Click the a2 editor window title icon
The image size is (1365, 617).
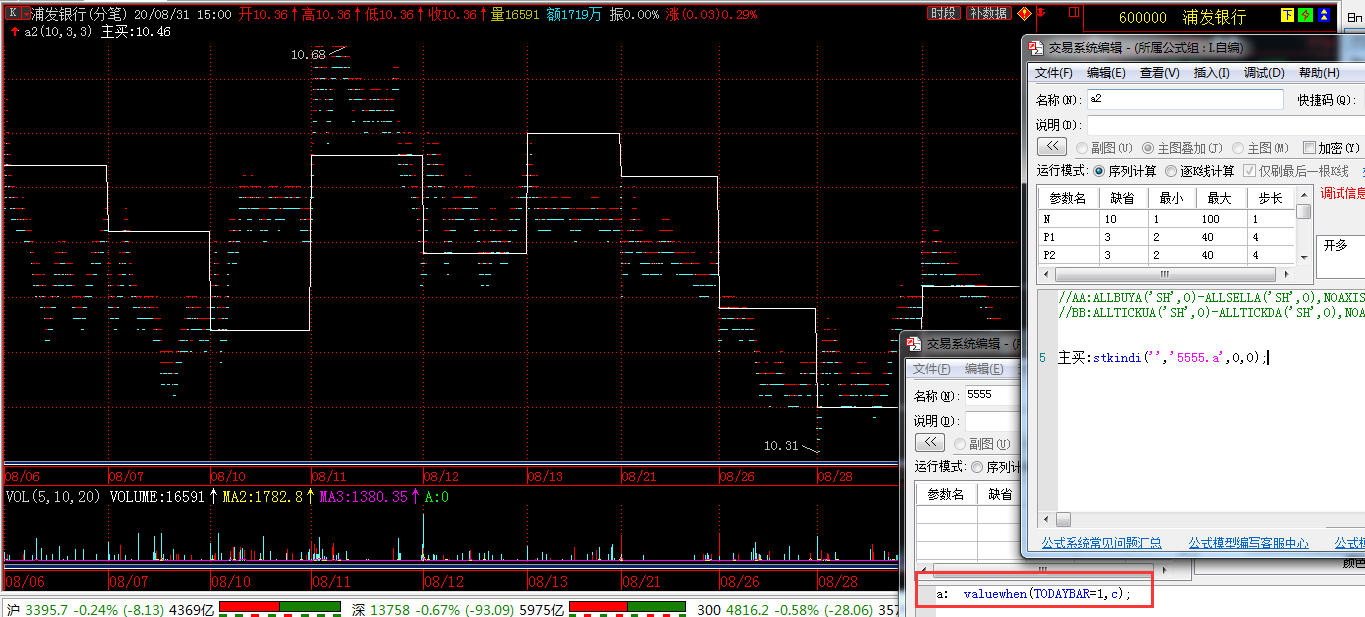coord(1035,47)
